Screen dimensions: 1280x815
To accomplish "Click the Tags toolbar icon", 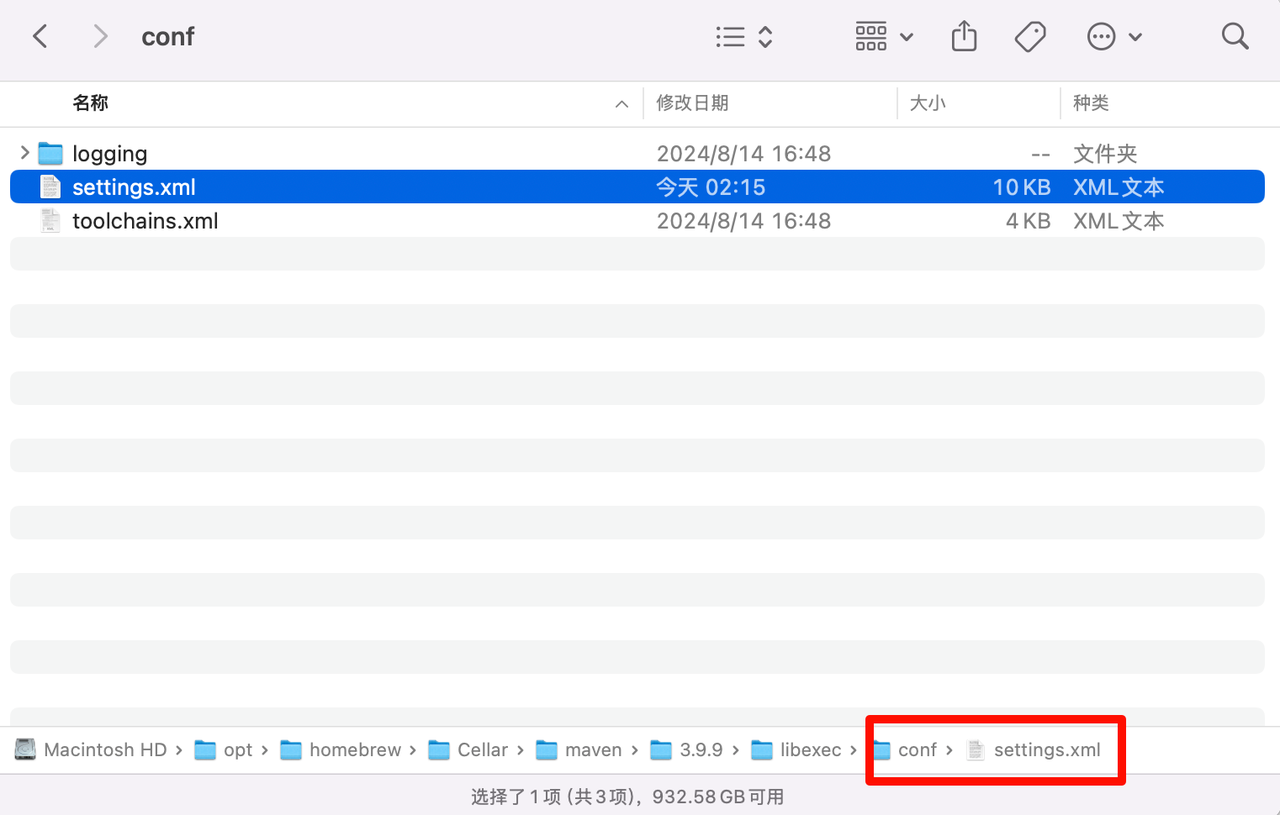I will pyautogui.click(x=1029, y=37).
